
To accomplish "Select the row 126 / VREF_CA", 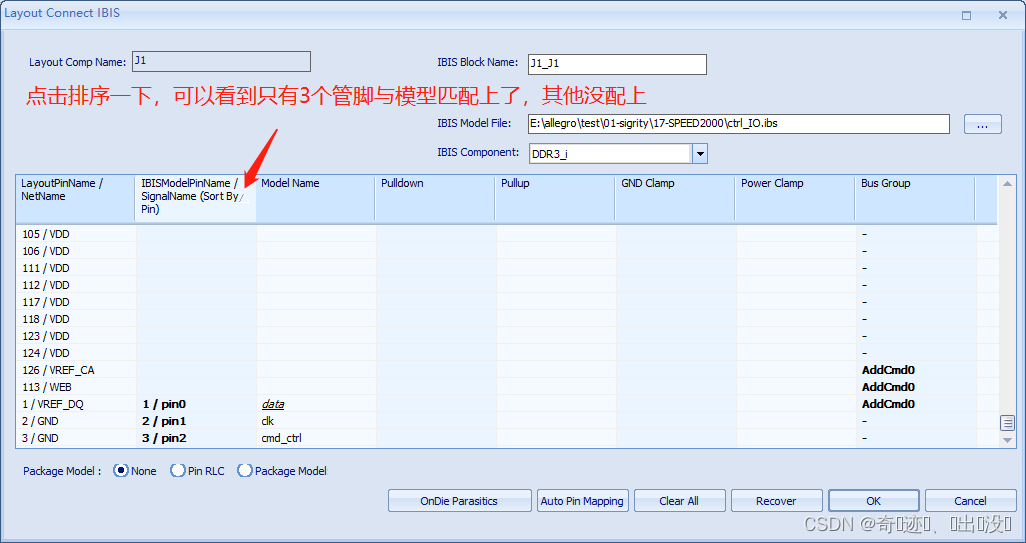I will coord(506,370).
